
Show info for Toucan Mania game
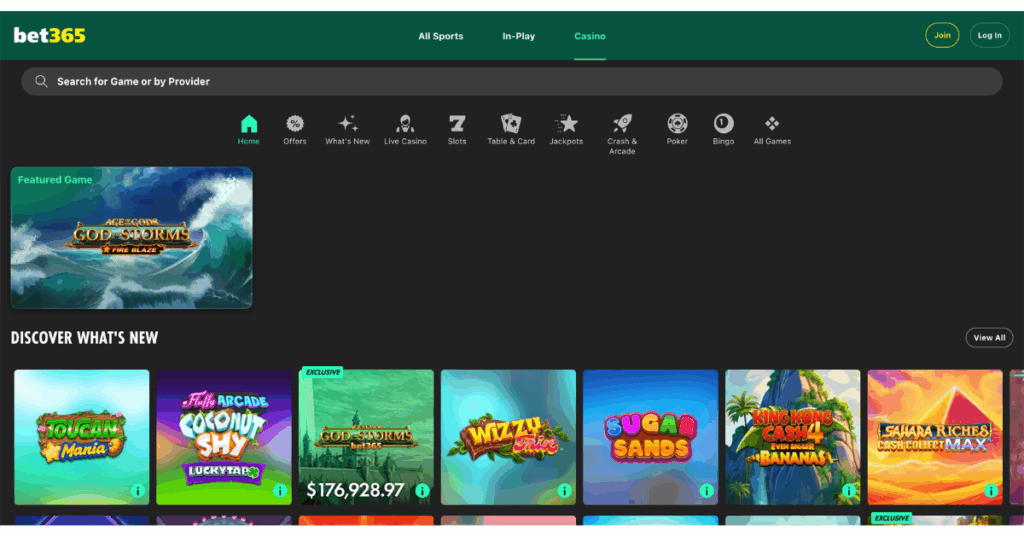click(137, 491)
